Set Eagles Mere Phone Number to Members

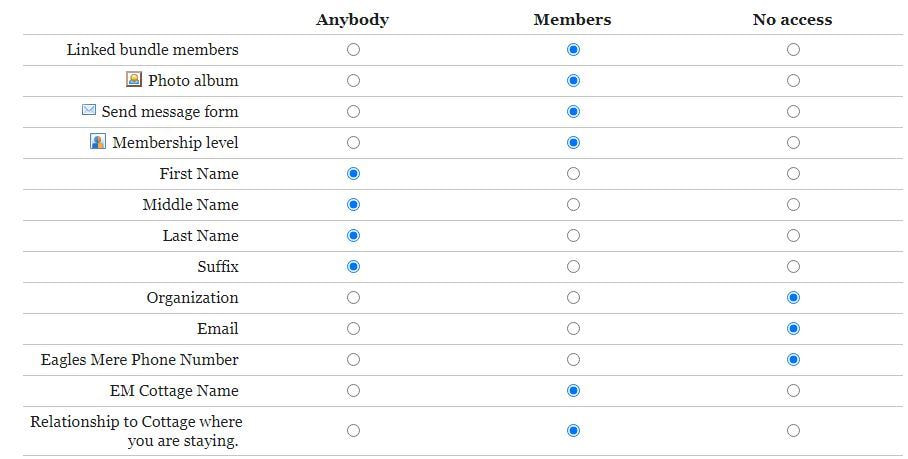[x=573, y=359]
